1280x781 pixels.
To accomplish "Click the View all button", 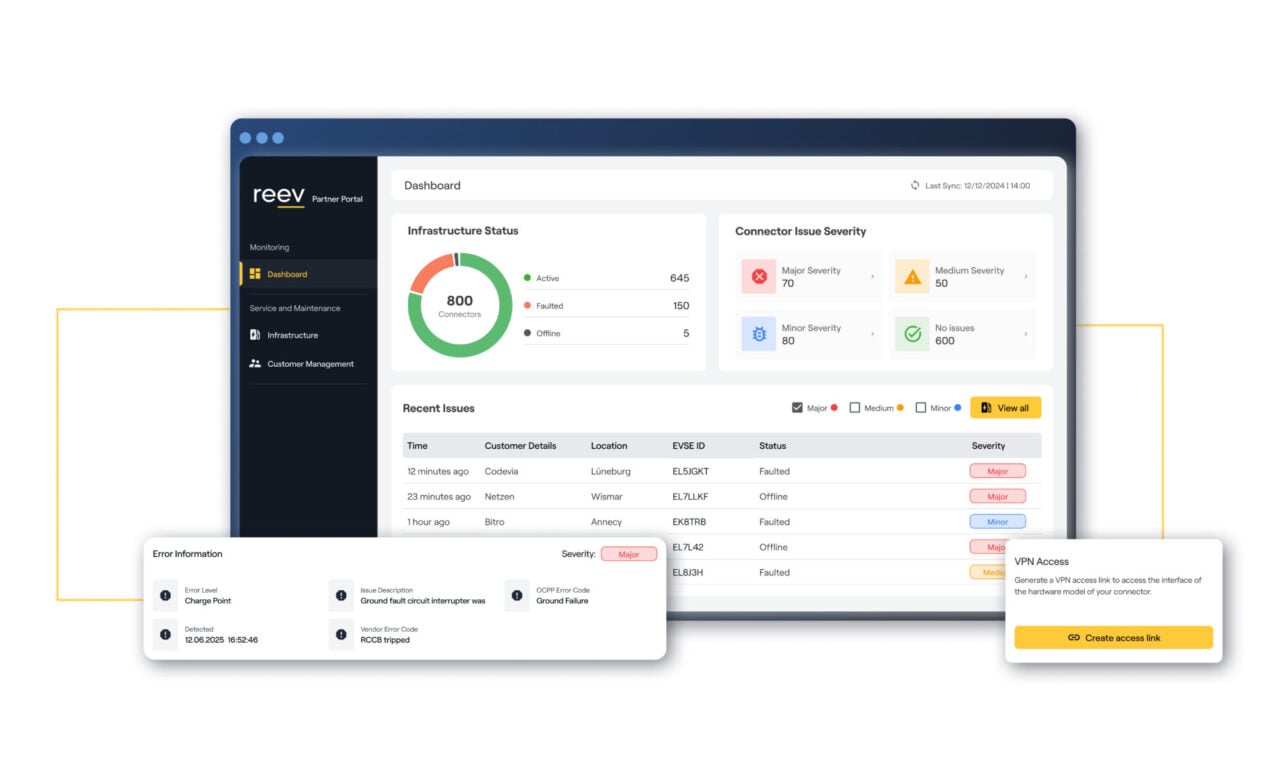I will point(1005,408).
